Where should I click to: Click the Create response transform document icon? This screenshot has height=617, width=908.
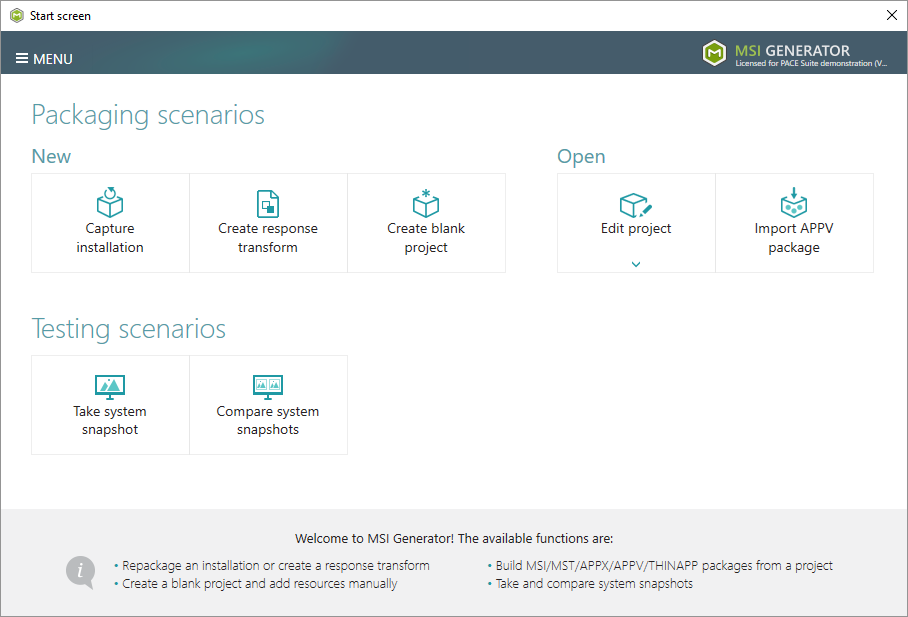tap(268, 203)
